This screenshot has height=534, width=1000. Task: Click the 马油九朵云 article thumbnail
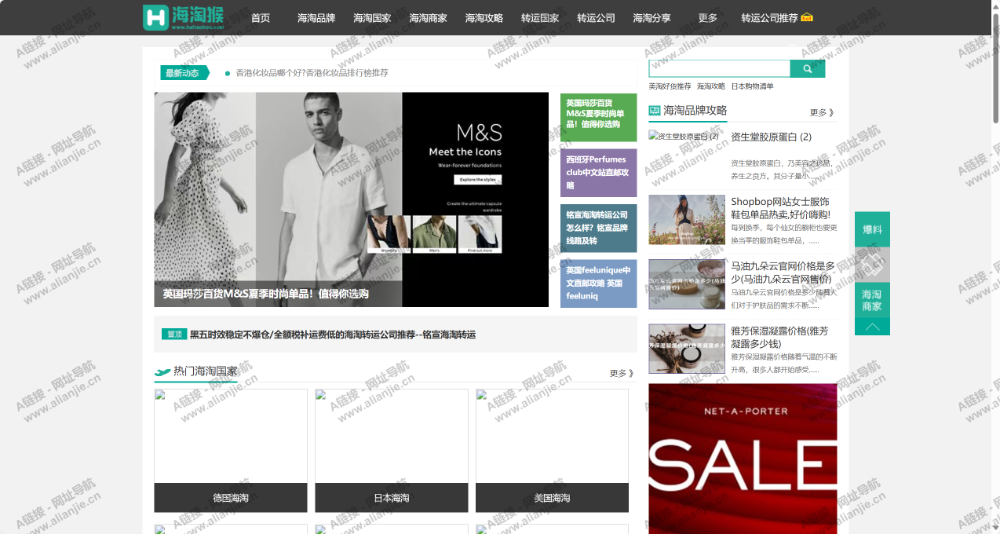pyautogui.click(x=687, y=284)
